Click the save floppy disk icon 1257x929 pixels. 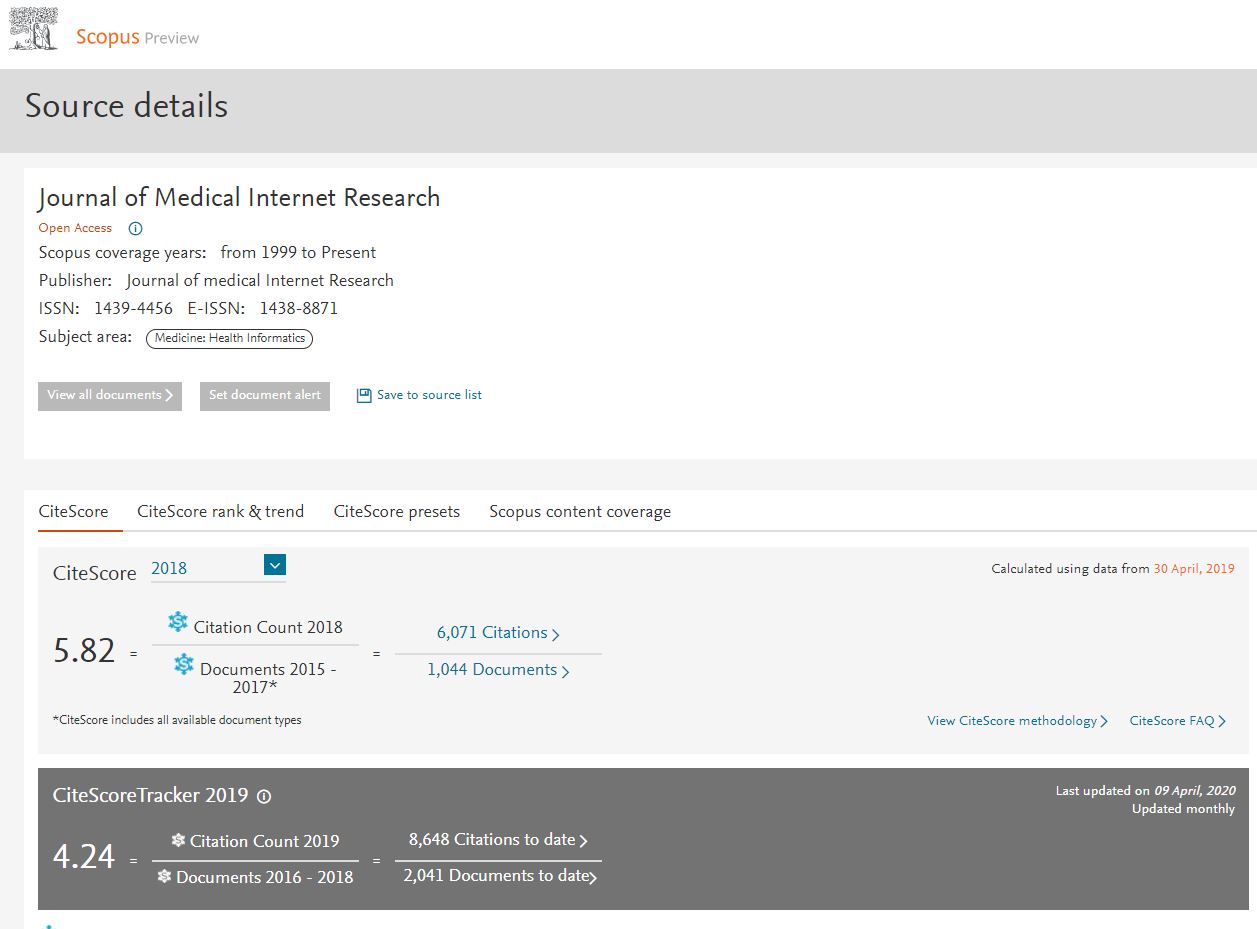(364, 396)
